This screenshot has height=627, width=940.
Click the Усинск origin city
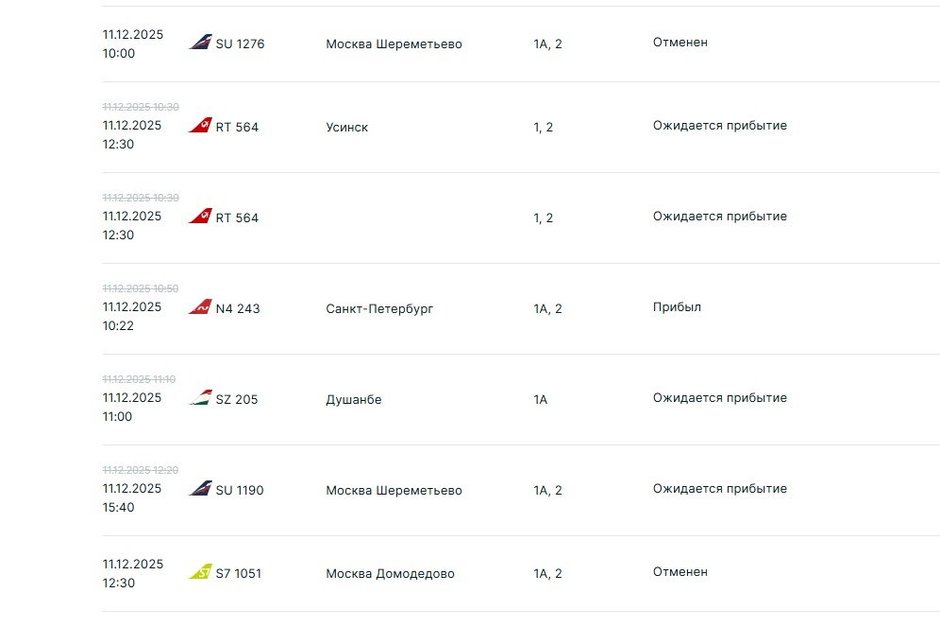coord(347,127)
